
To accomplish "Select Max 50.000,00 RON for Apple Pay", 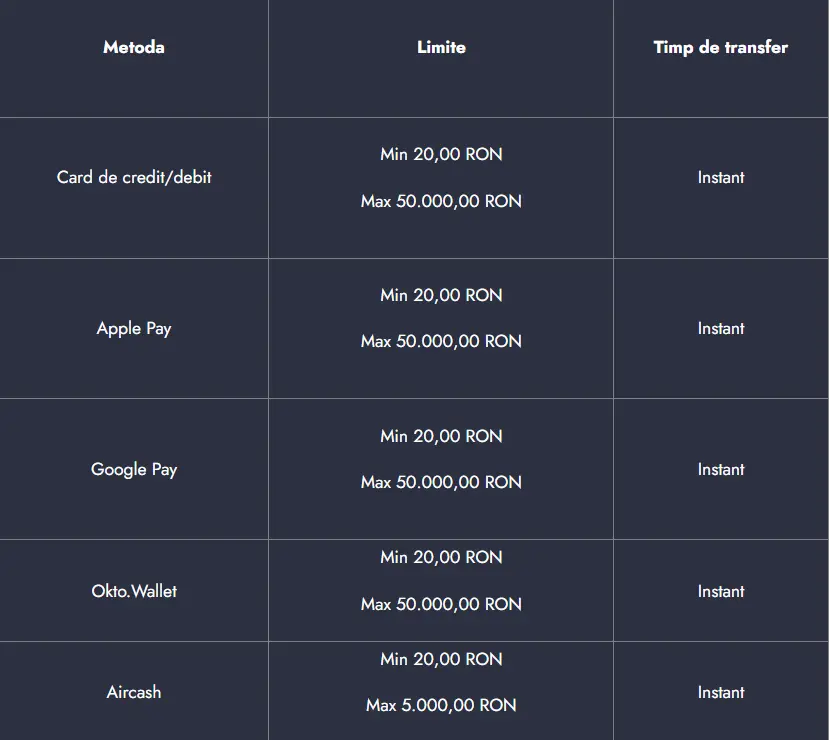I will (x=441, y=341).
